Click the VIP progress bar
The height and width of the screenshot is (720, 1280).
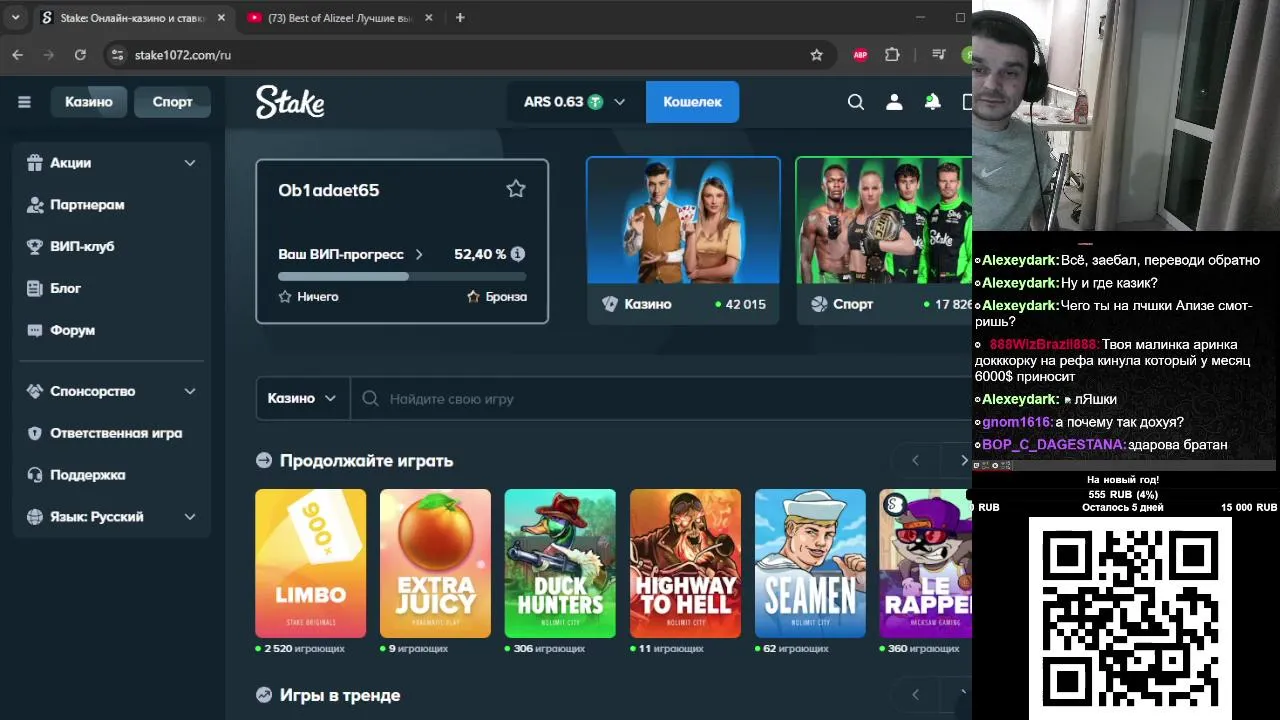click(402, 276)
